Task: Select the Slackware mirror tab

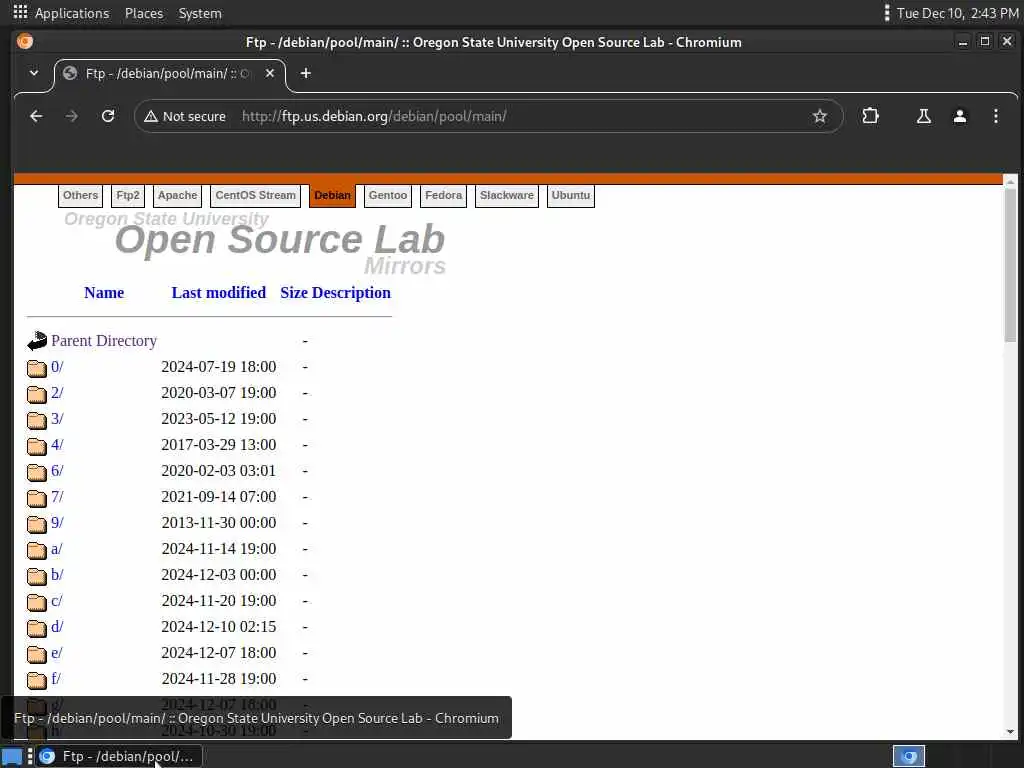Action: (507, 195)
